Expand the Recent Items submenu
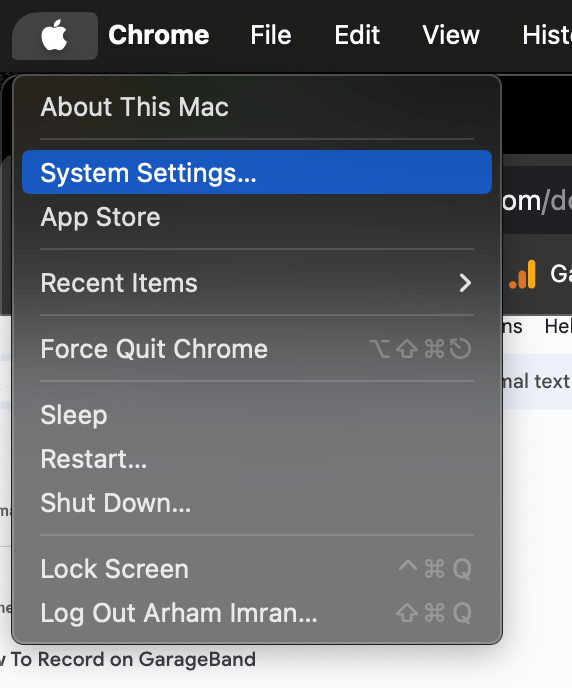This screenshot has width=572, height=688. pyautogui.click(x=257, y=283)
